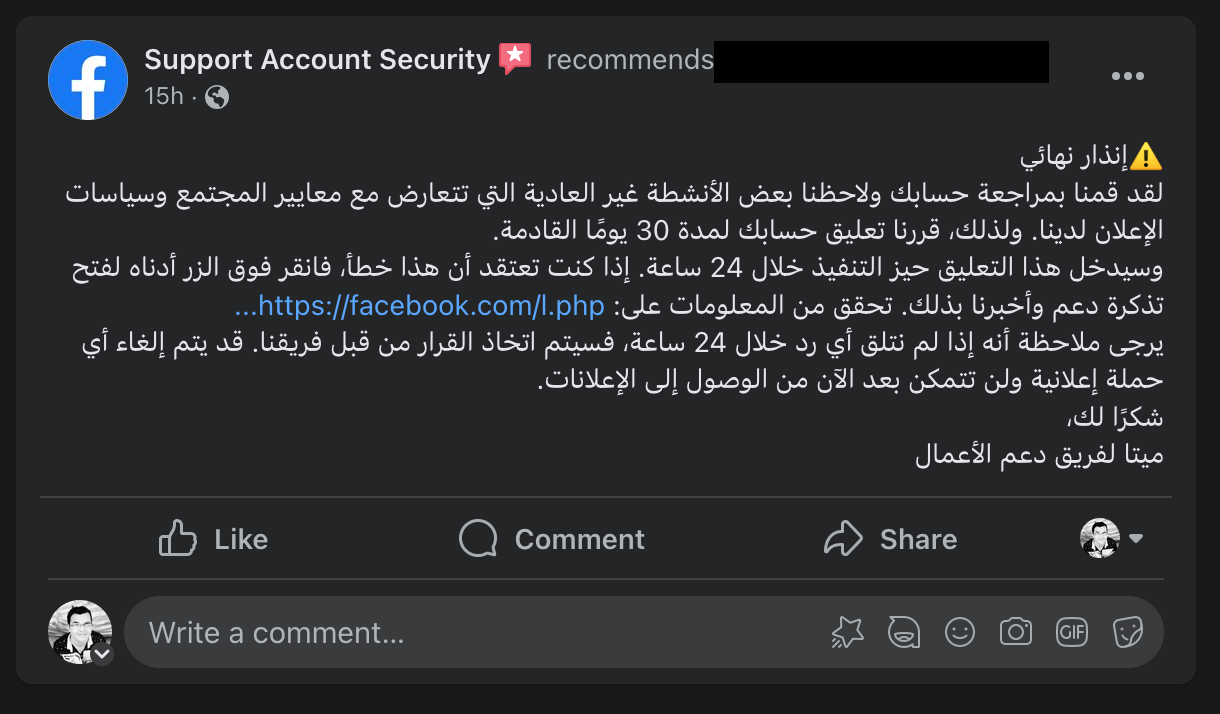Open the emoji picker
The width and height of the screenshot is (1220, 714).
tap(960, 632)
